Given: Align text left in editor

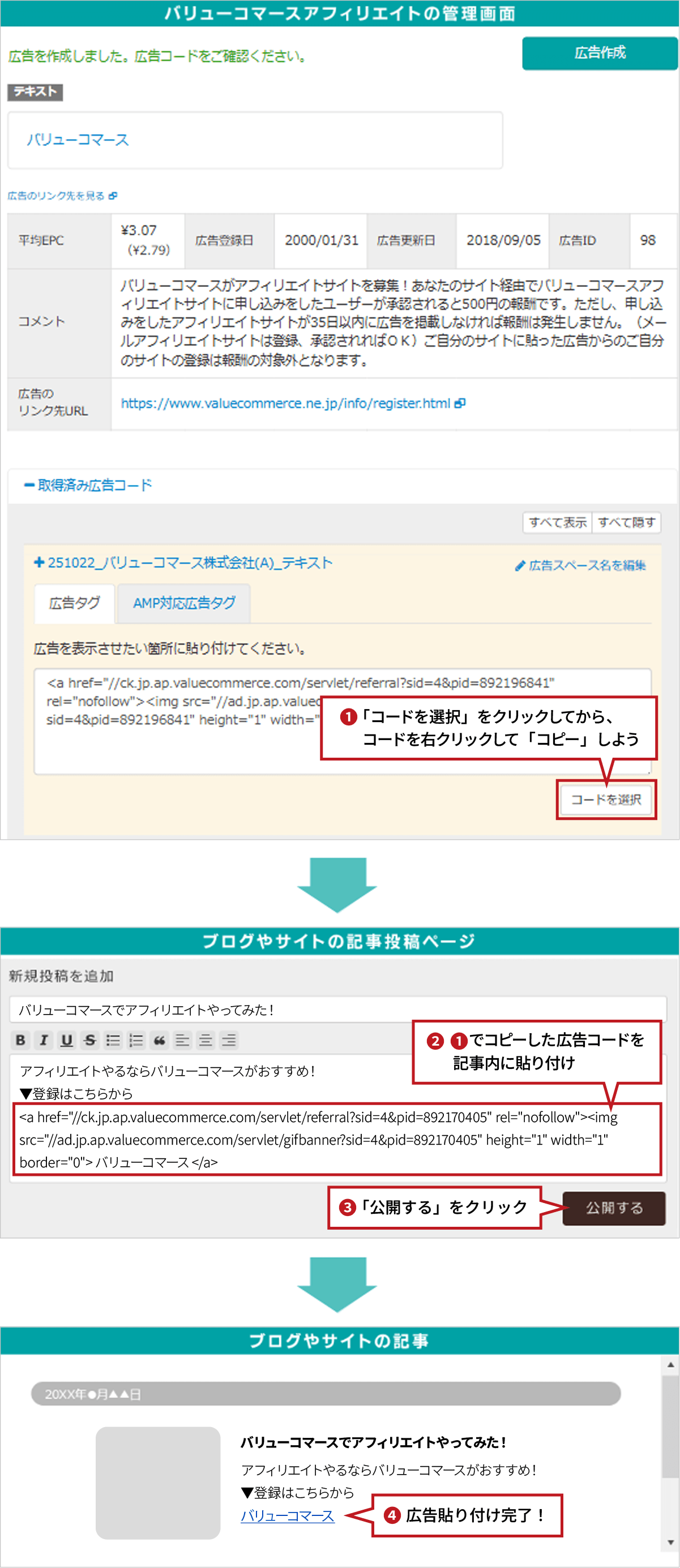Looking at the screenshot, I should (x=183, y=1039).
